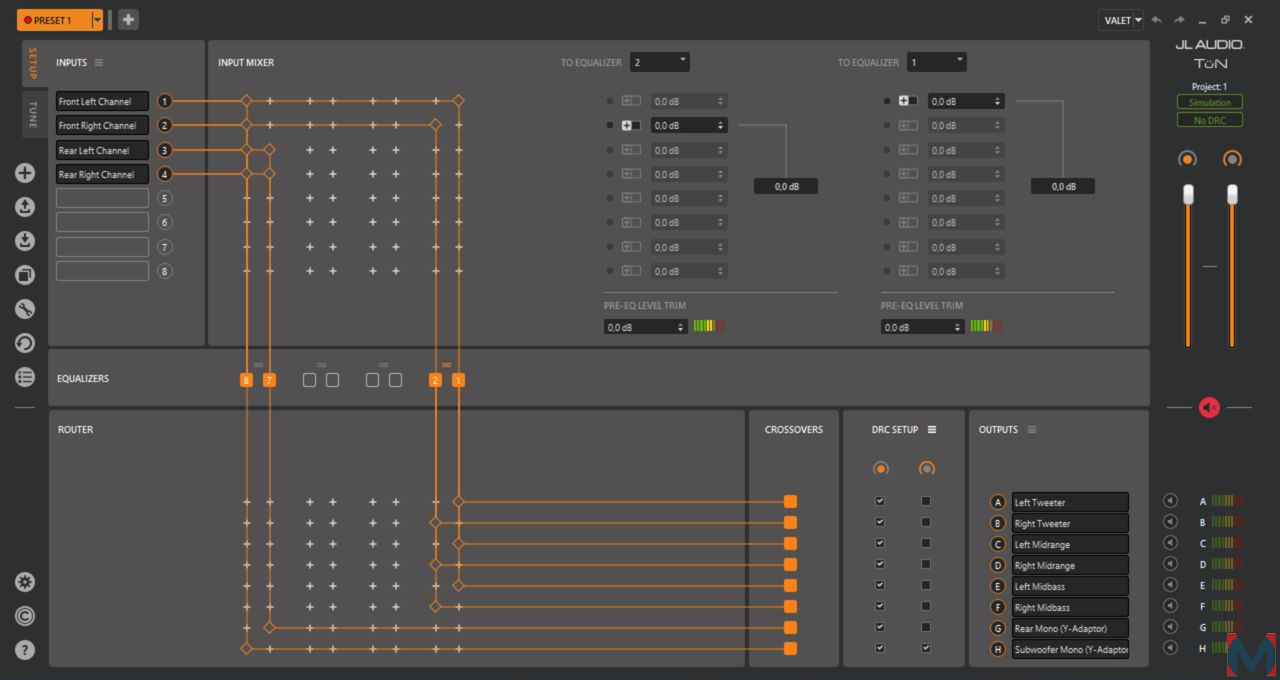Adjust left Pre-EQ Level Trim spinner arrows
This screenshot has height=680, width=1280.
[x=681, y=327]
